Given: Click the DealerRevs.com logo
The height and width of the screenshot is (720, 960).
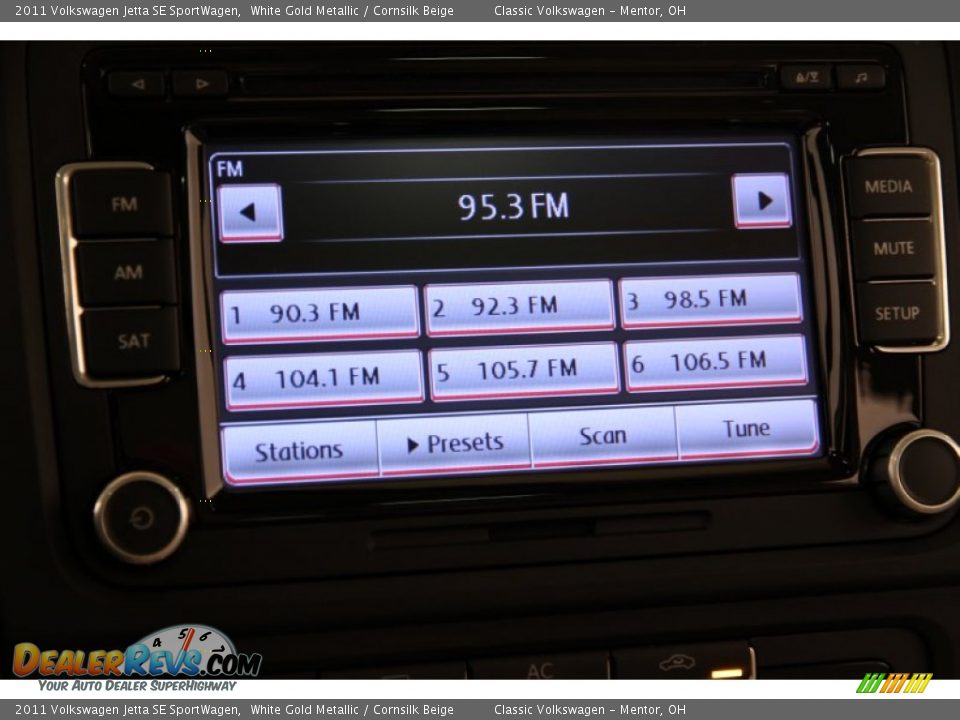Looking at the screenshot, I should [136, 660].
